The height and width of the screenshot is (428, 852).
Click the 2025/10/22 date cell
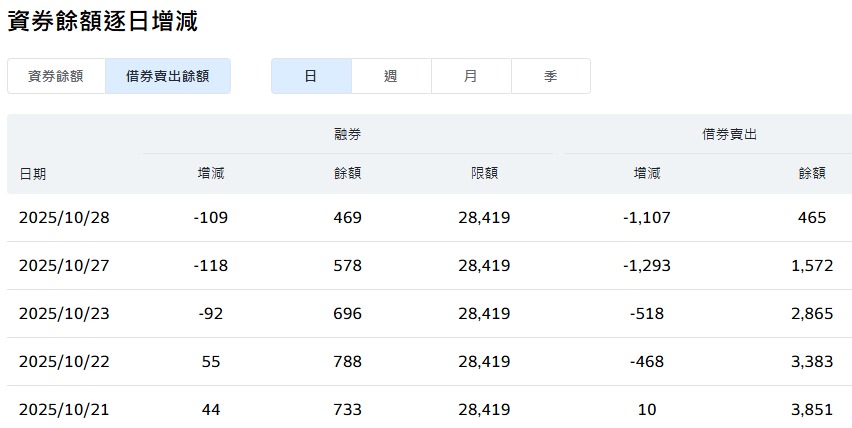tap(64, 362)
